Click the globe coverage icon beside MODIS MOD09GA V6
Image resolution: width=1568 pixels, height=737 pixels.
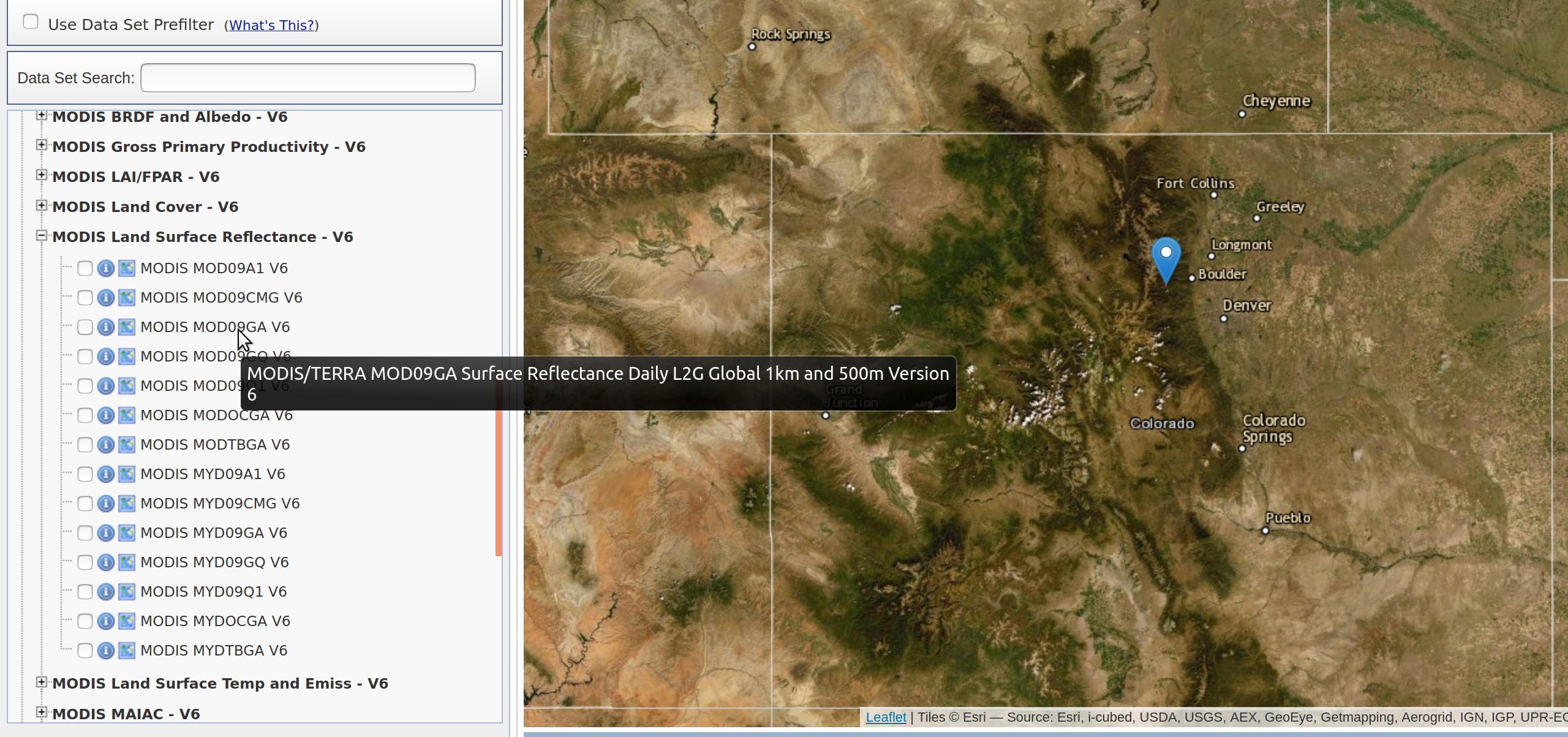tap(126, 327)
